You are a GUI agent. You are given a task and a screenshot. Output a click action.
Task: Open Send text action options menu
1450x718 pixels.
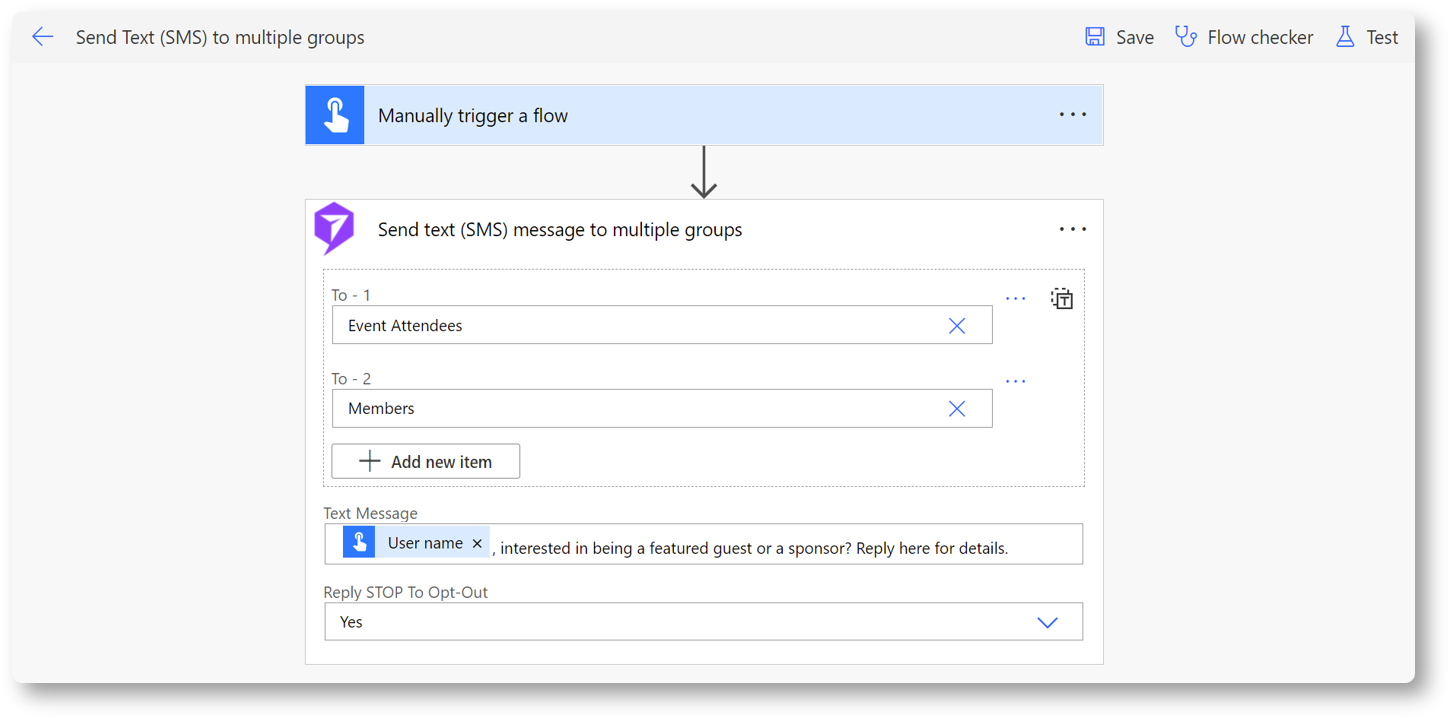point(1072,229)
